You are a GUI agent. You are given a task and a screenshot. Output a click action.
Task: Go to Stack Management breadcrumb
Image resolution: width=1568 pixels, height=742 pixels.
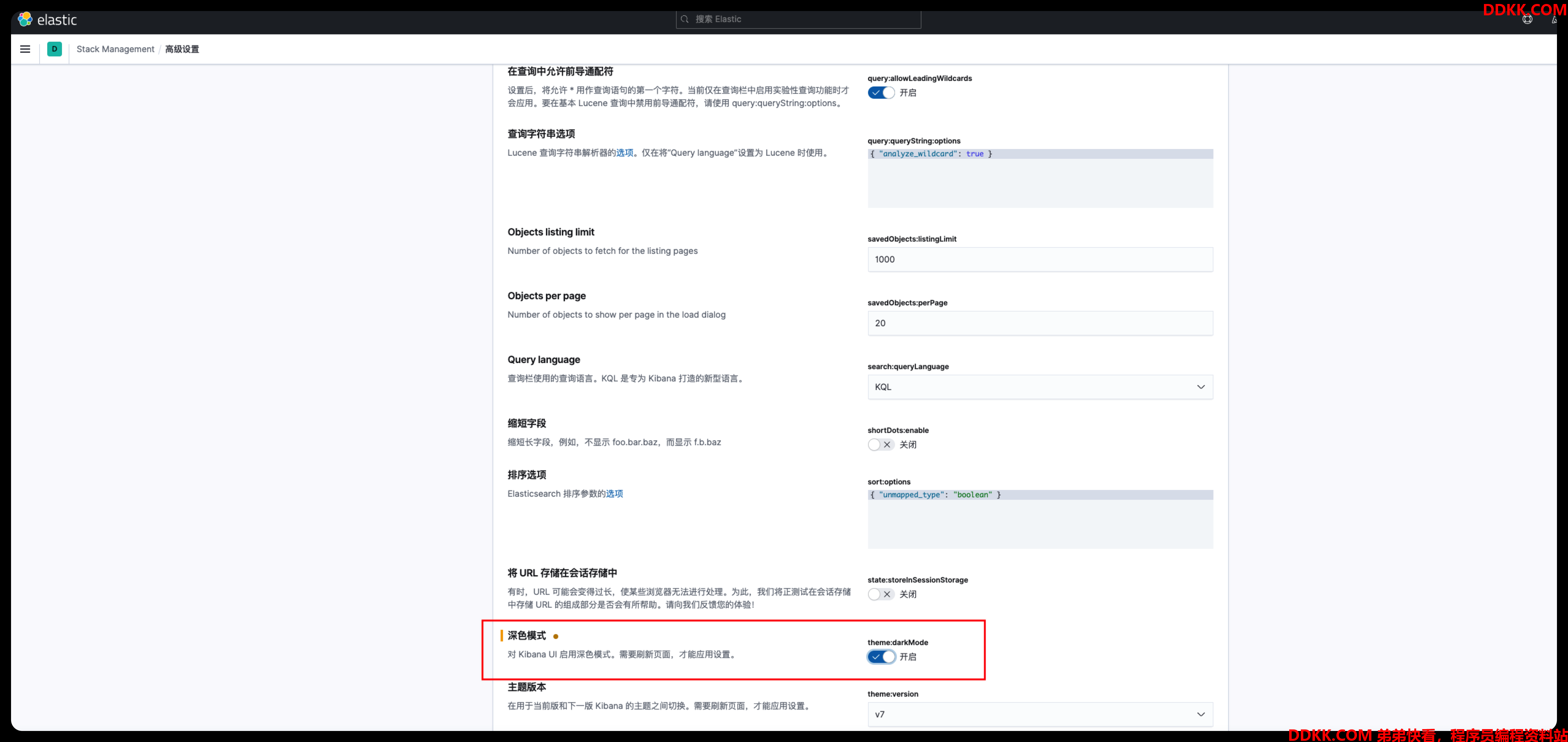tap(116, 49)
